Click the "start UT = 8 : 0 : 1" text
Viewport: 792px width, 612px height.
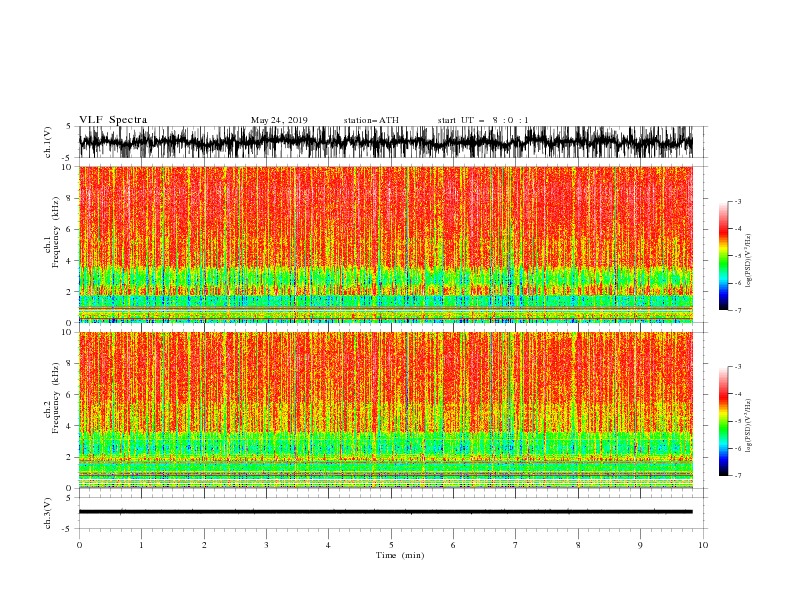click(483, 120)
